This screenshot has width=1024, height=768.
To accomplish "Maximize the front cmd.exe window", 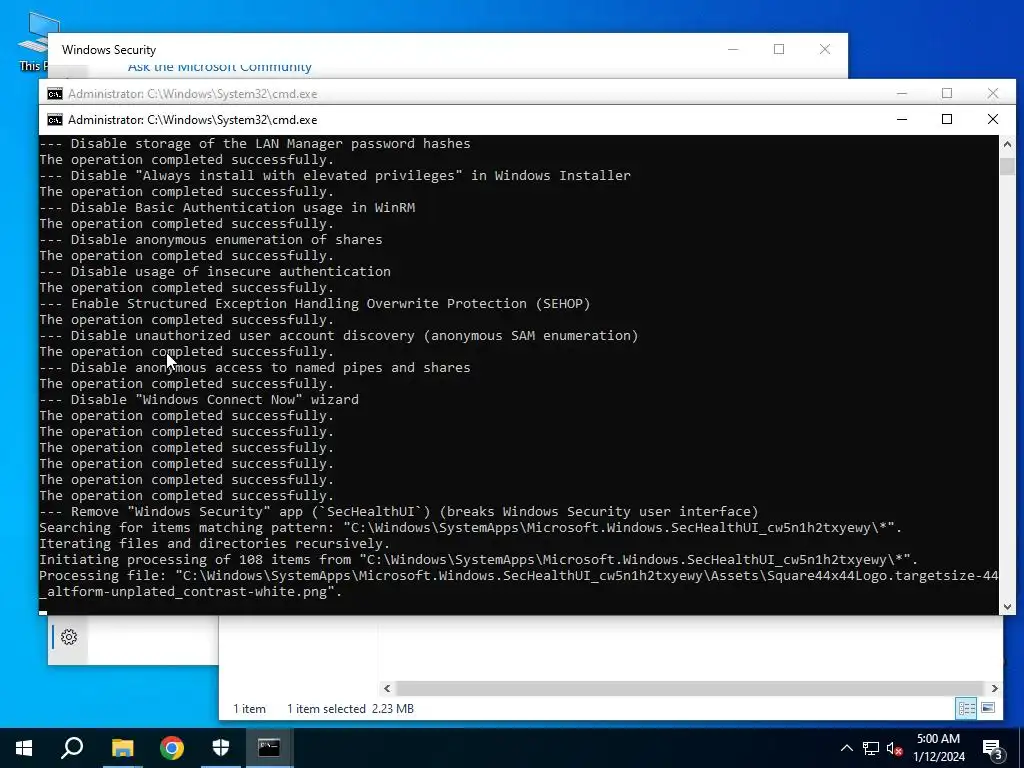I will click(947, 119).
